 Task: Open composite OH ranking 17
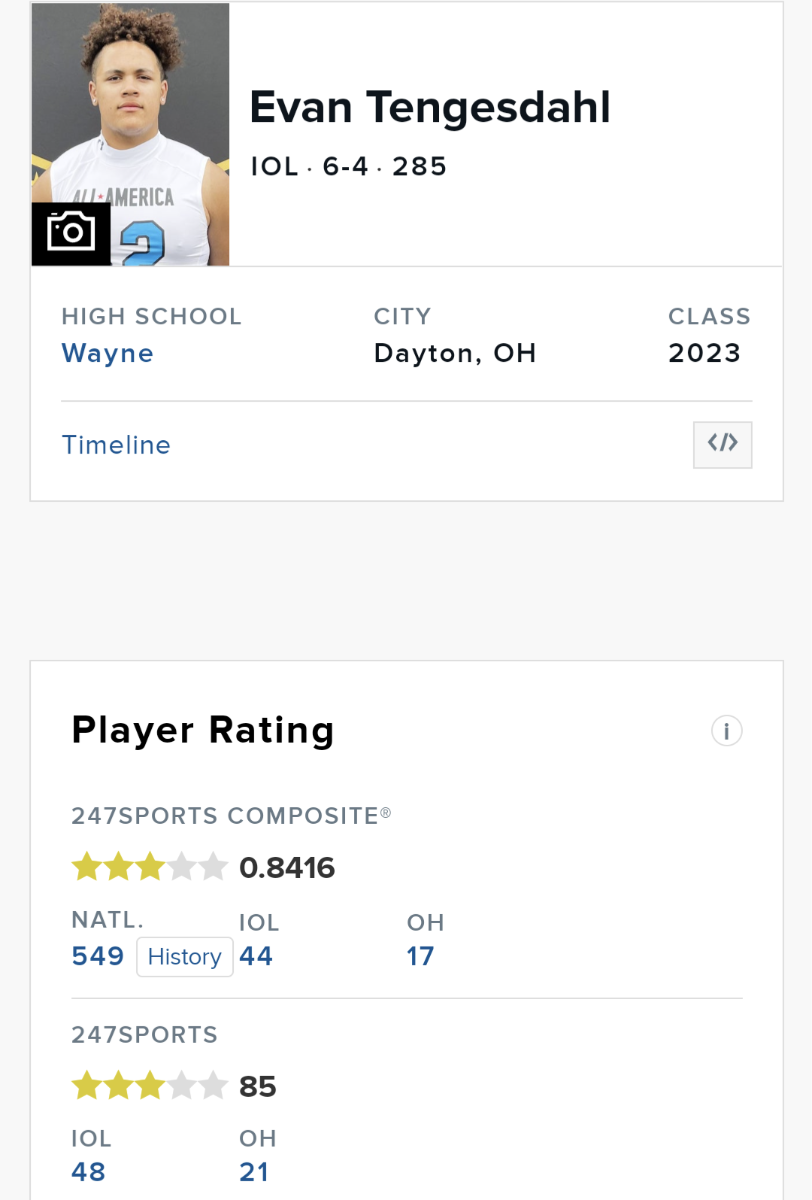click(x=420, y=956)
